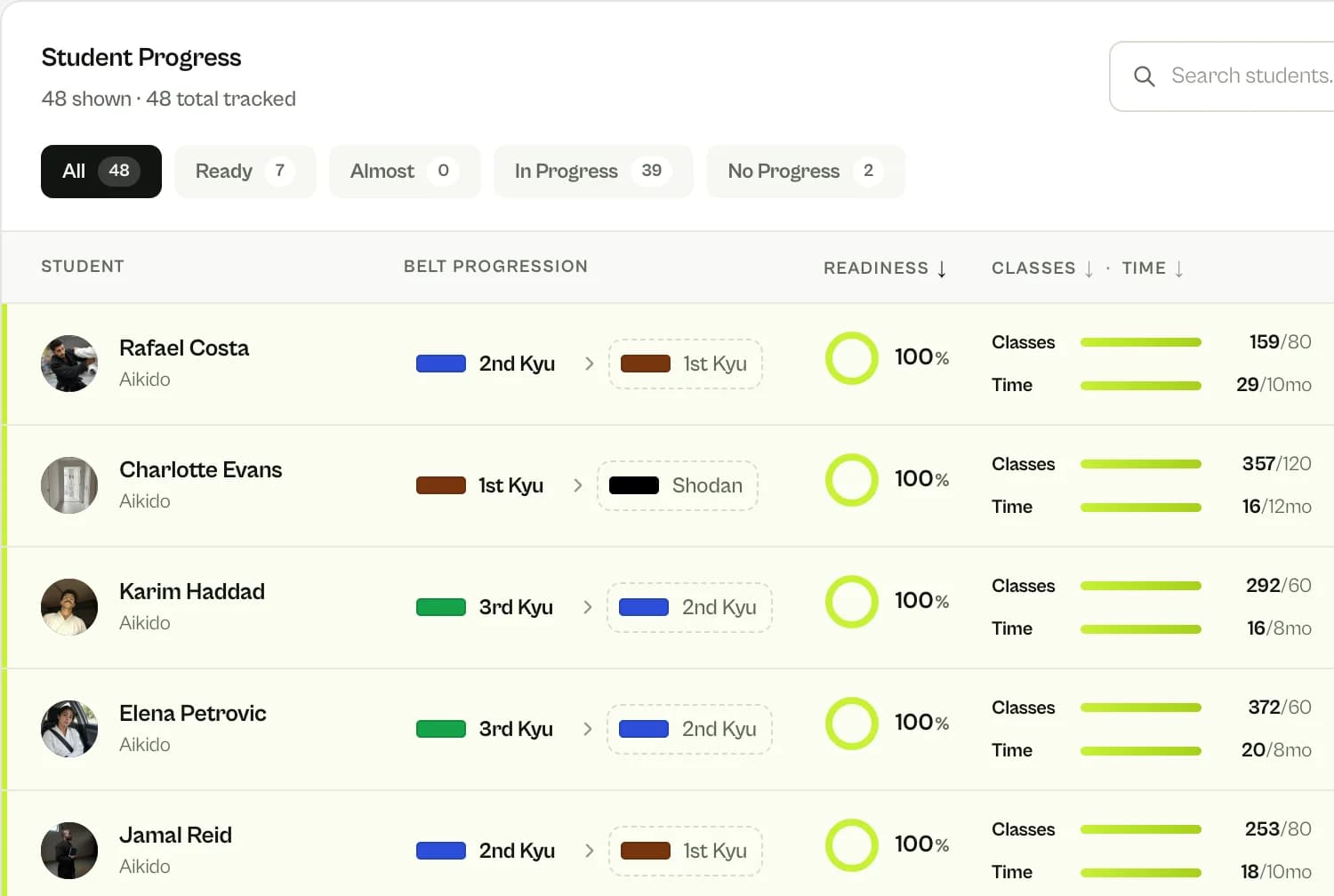Click Jamal Reid's belt progression chevron

coord(589,851)
